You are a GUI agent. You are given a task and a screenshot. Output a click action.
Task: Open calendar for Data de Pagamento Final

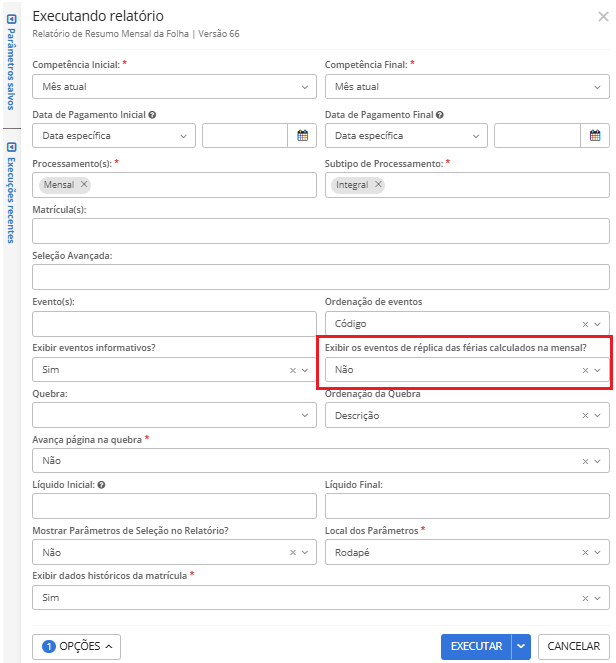pos(595,136)
